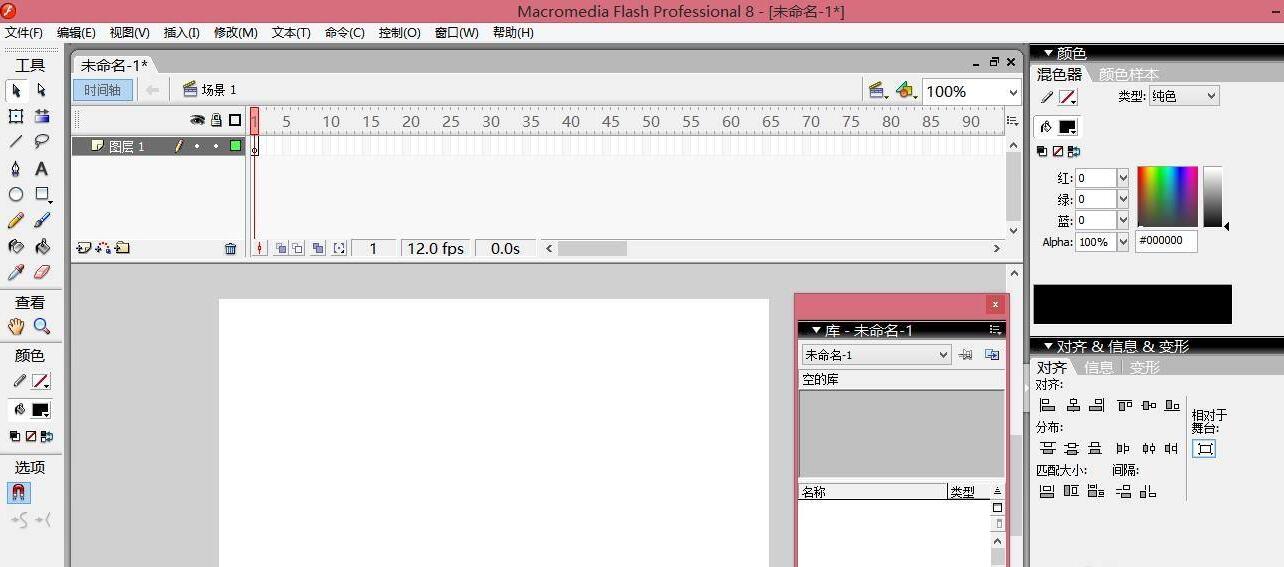
Task: Open the 文件(F) menu
Action: (x=24, y=32)
